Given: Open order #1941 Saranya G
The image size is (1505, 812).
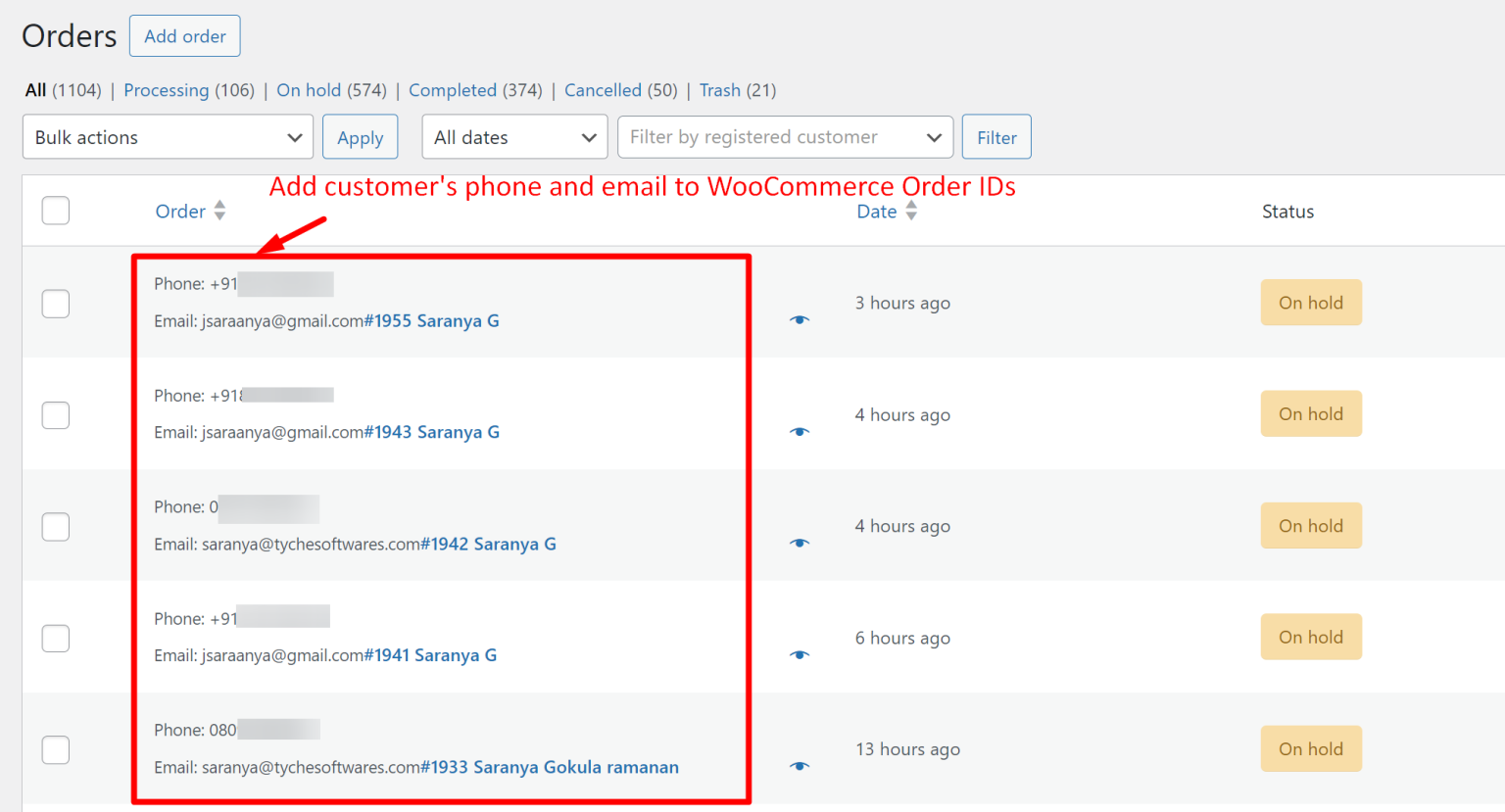Looking at the screenshot, I should click(x=431, y=654).
